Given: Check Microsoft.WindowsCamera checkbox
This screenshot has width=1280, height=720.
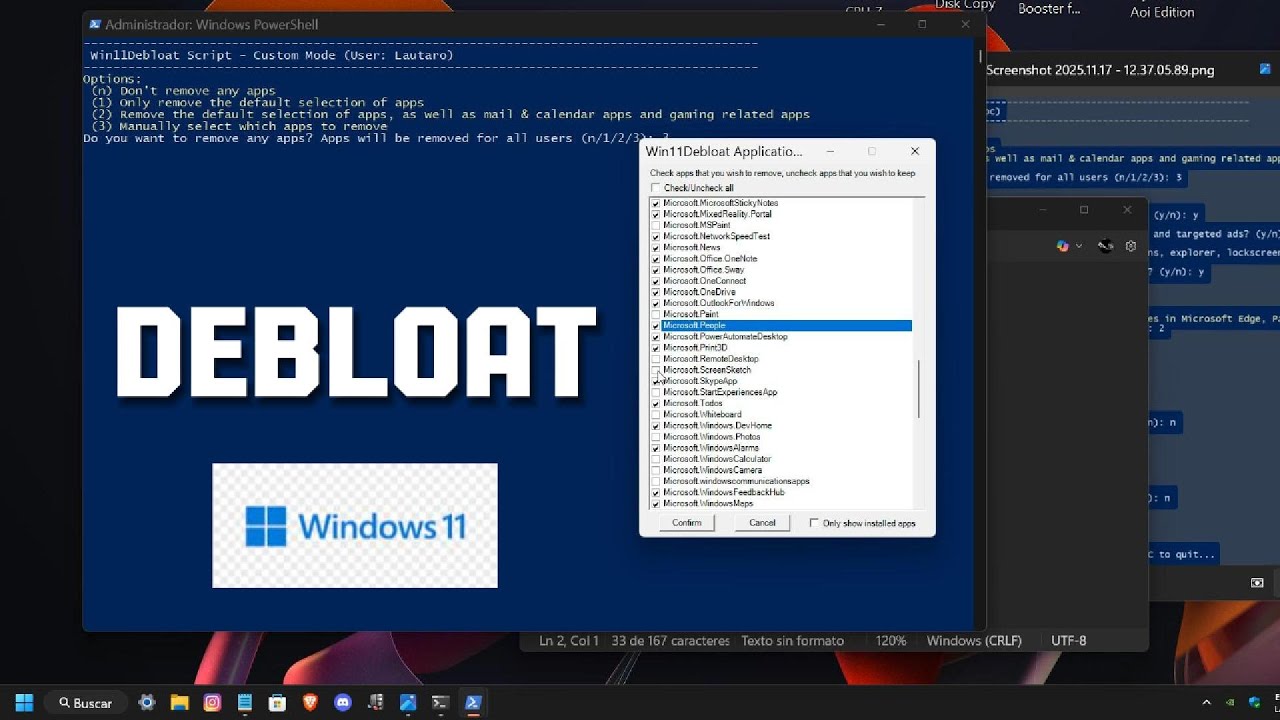Looking at the screenshot, I should point(656,470).
